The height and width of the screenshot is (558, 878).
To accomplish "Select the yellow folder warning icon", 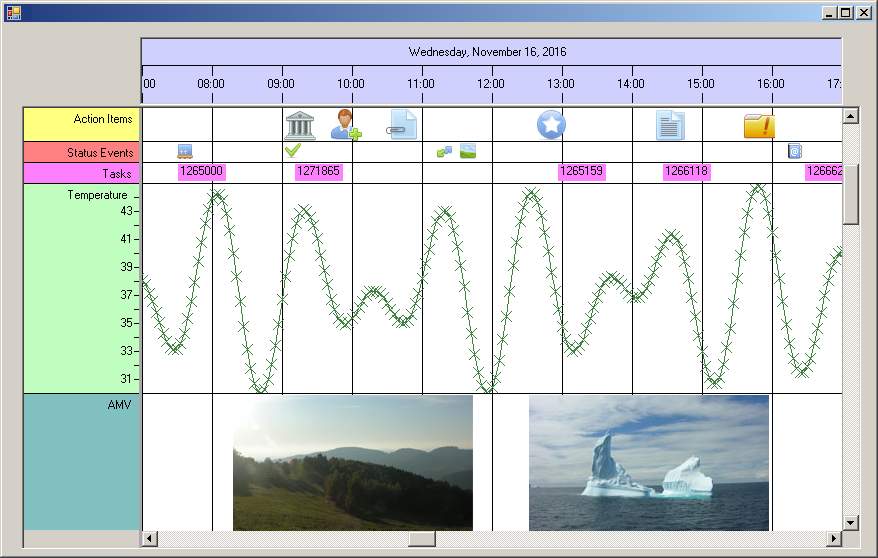I will coord(759,125).
